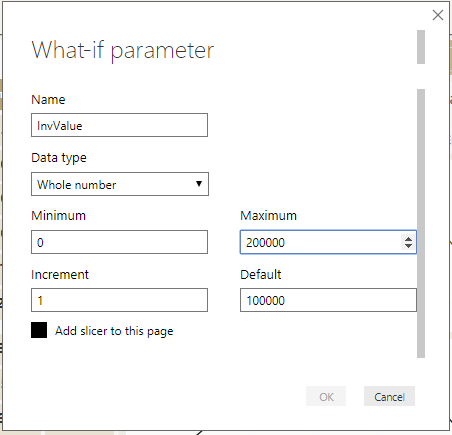Dismiss the dialog with Cancel
The image size is (452, 435).
(x=389, y=396)
